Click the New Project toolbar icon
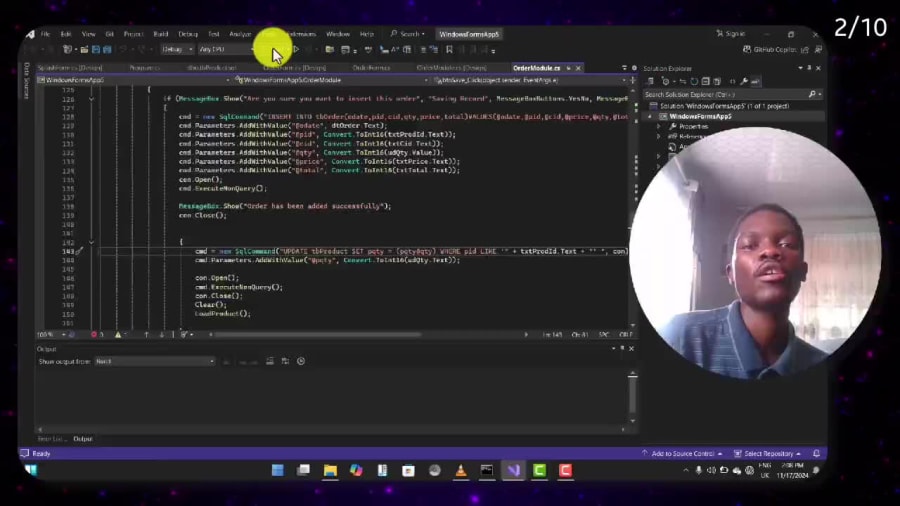The height and width of the screenshot is (506, 900). 68,50
